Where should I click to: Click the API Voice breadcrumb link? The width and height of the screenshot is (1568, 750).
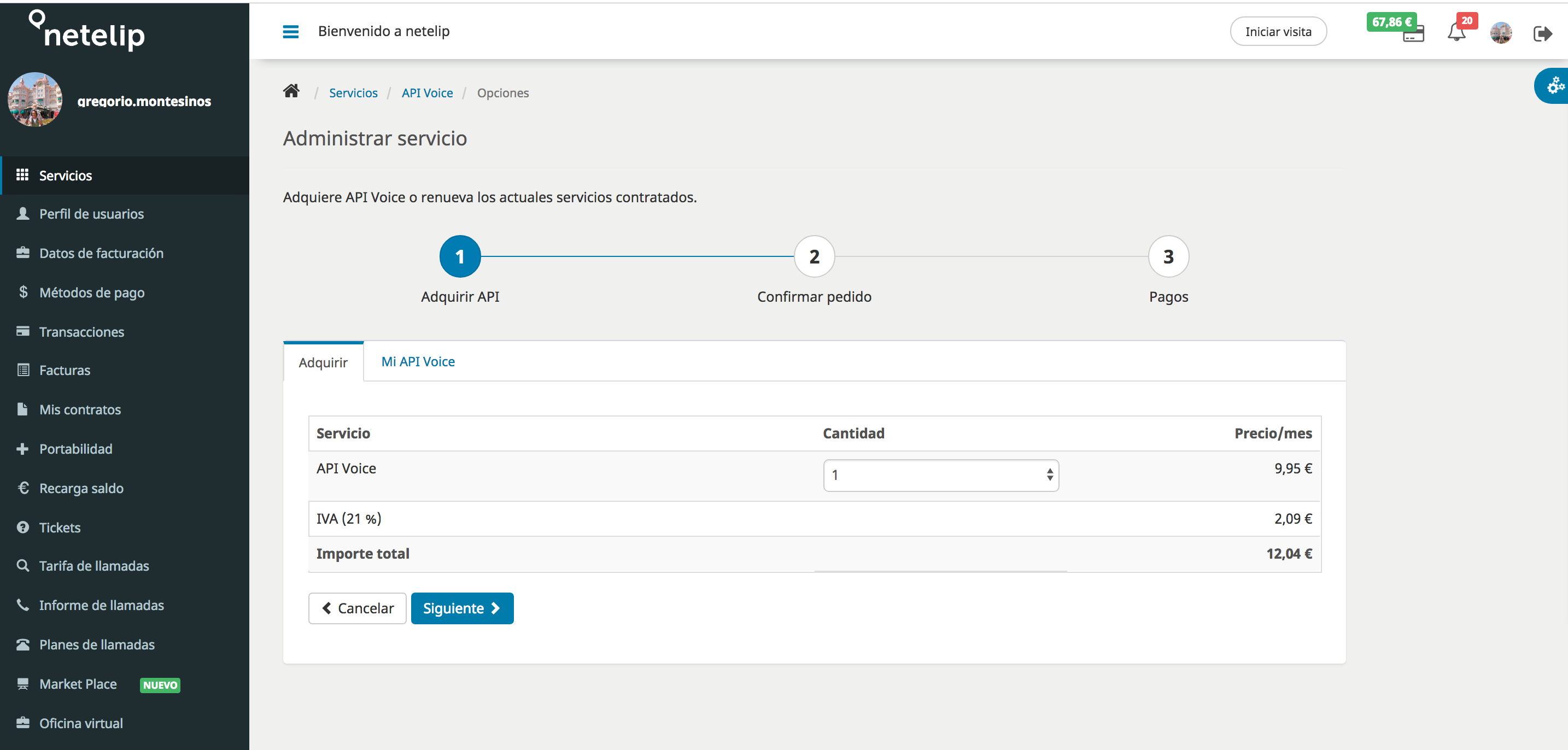[x=428, y=93]
